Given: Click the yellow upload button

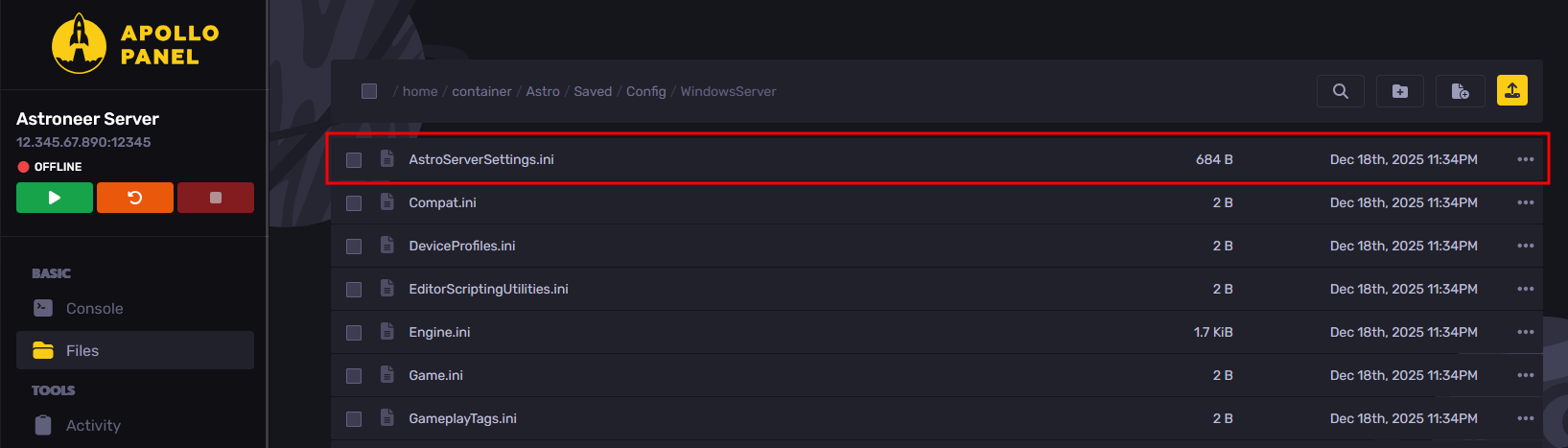Looking at the screenshot, I should [1512, 90].
